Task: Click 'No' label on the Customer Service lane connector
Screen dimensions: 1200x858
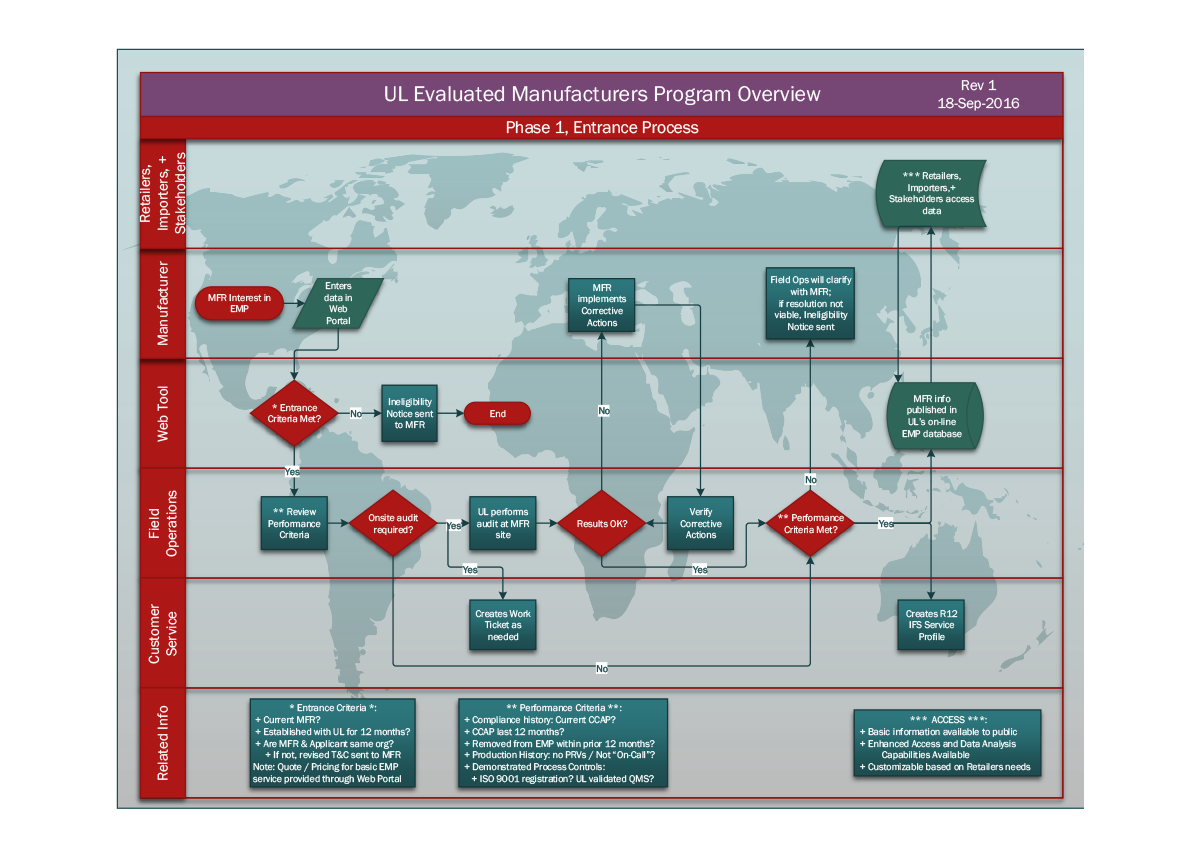Action: (x=602, y=667)
